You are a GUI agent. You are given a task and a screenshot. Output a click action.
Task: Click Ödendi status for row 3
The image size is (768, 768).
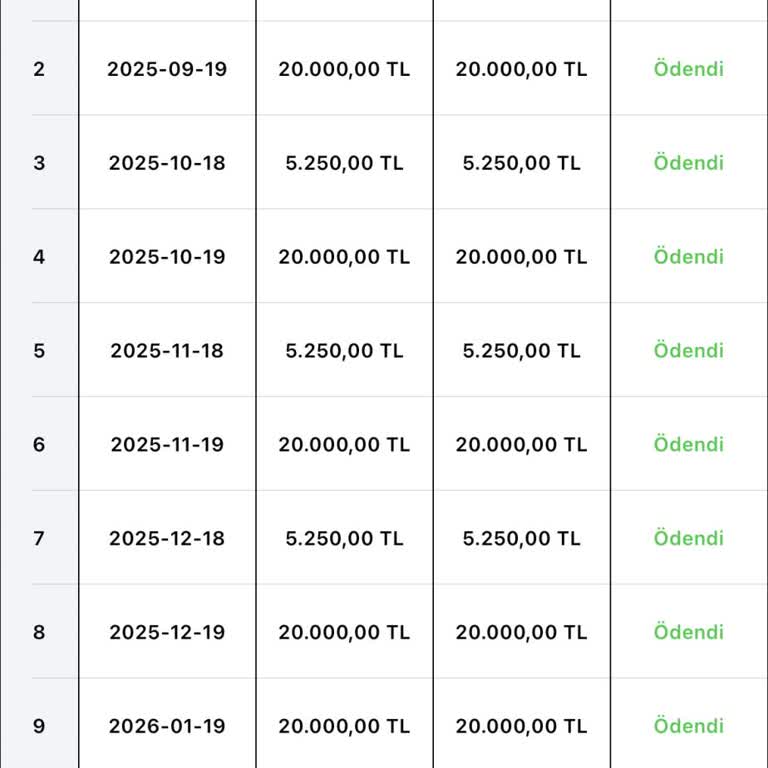click(x=689, y=163)
